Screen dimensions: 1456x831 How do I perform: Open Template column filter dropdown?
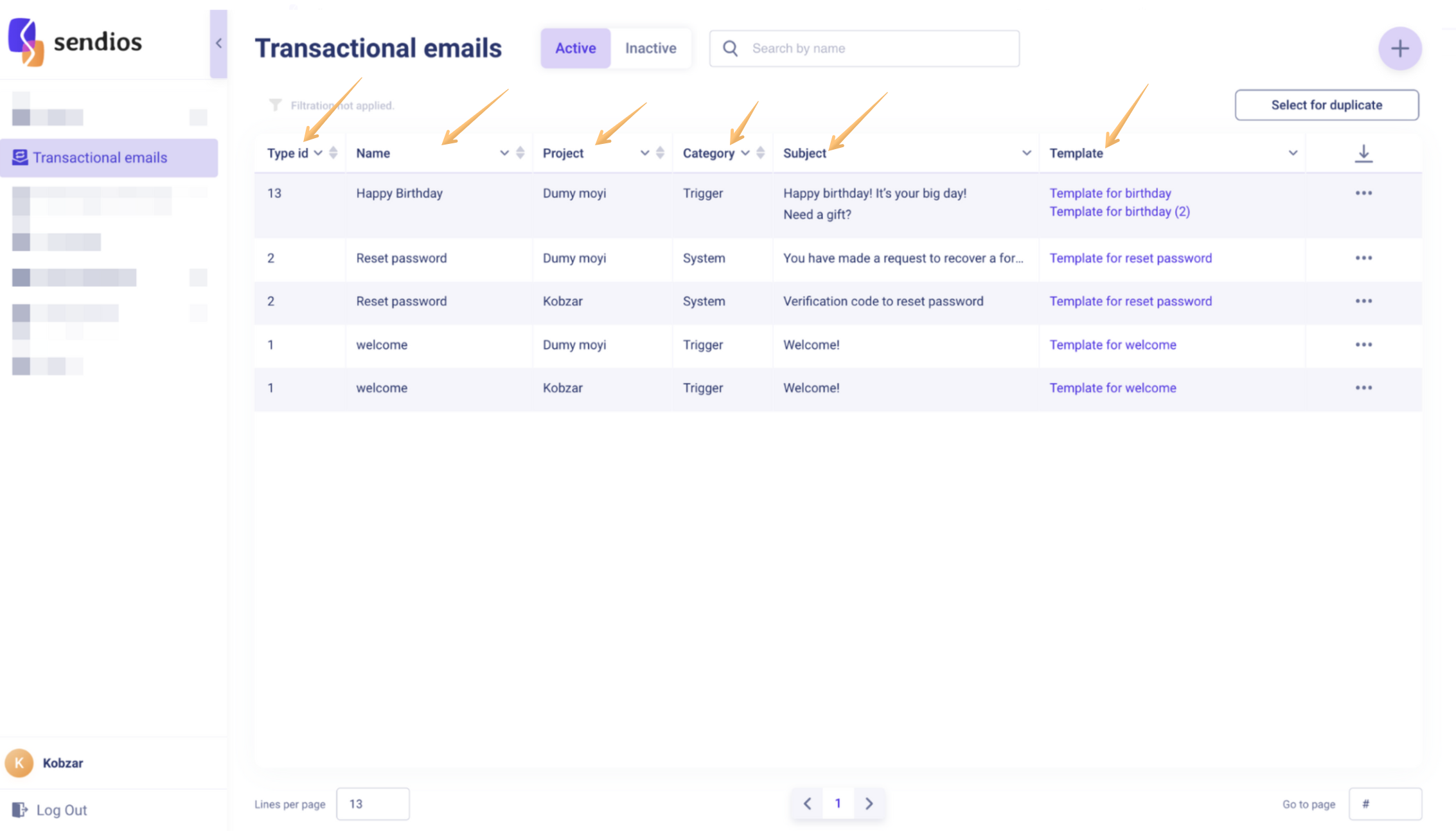pos(1293,153)
